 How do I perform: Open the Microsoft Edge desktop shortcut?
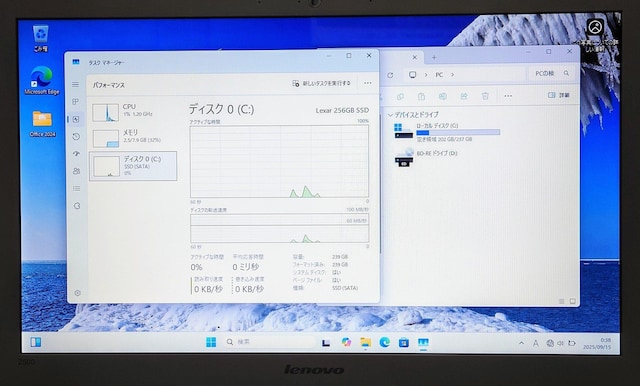pyautogui.click(x=42, y=81)
